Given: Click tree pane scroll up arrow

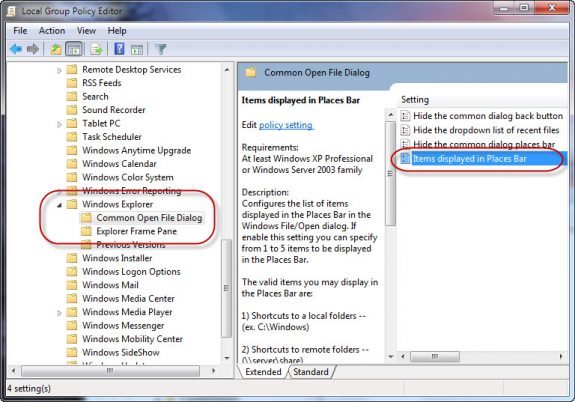Looking at the screenshot, I should pyautogui.click(x=227, y=70).
